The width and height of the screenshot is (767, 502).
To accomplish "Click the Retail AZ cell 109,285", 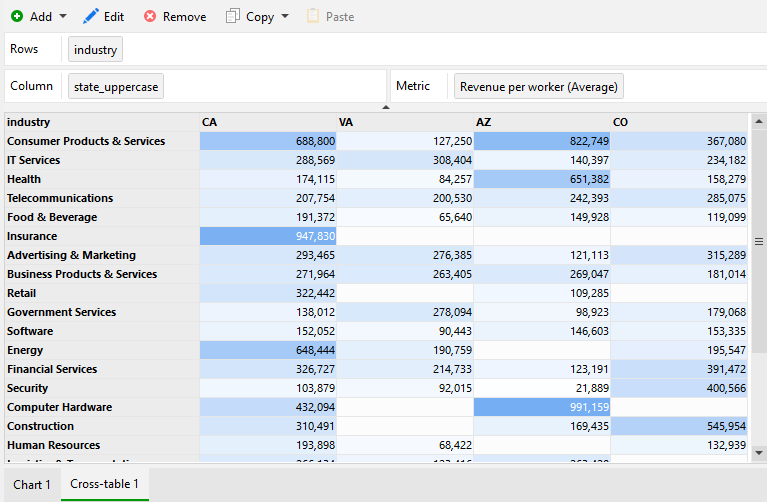I will [542, 293].
